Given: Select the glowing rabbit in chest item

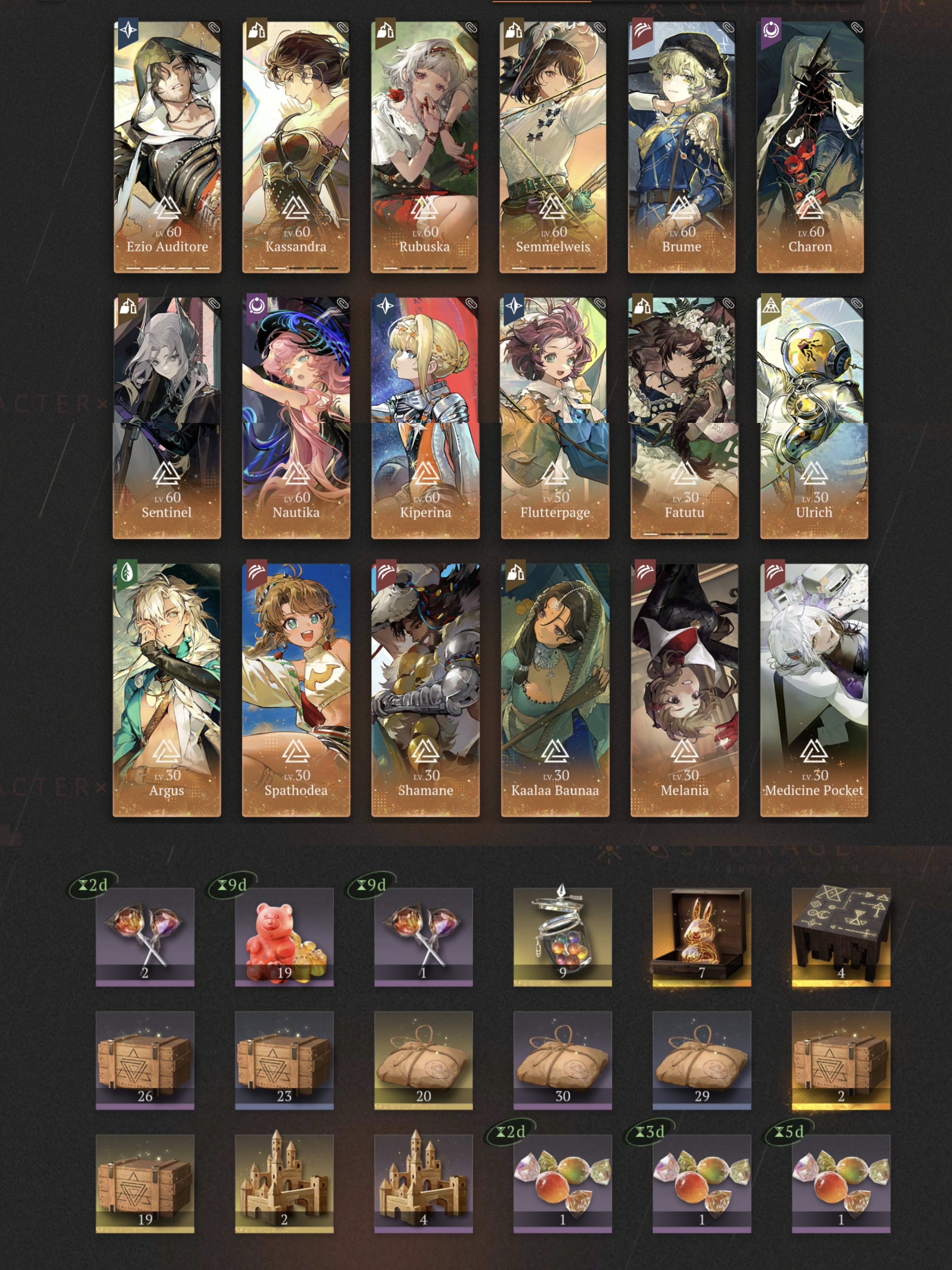Looking at the screenshot, I should [701, 937].
